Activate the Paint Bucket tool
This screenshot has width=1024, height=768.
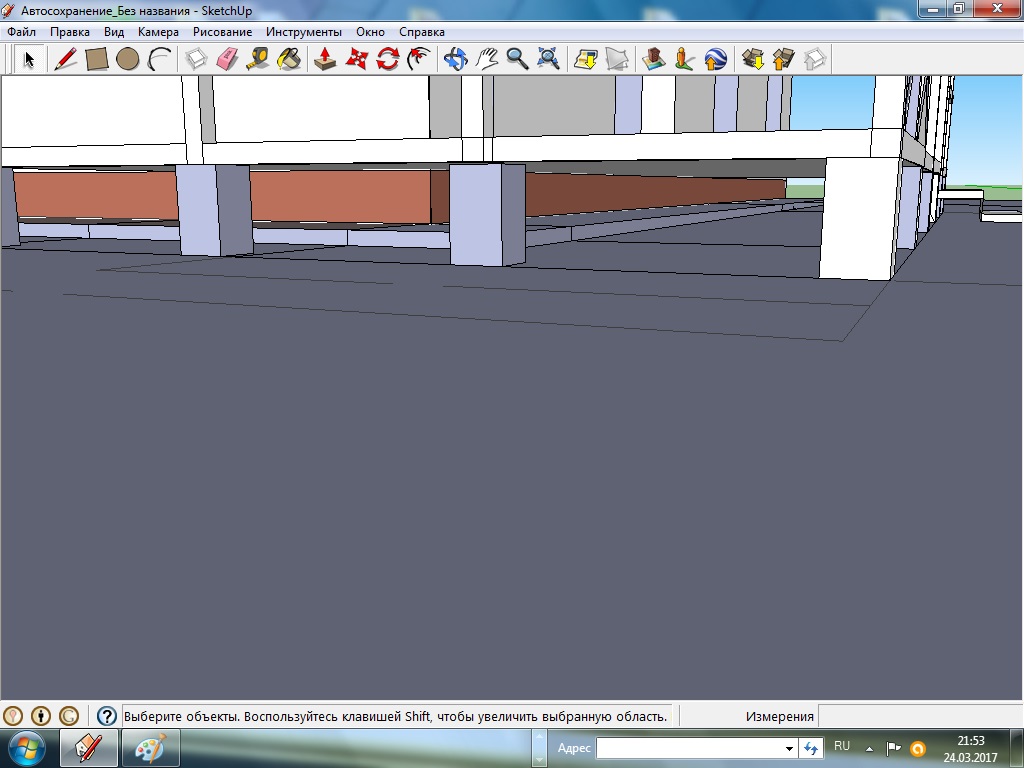(288, 59)
